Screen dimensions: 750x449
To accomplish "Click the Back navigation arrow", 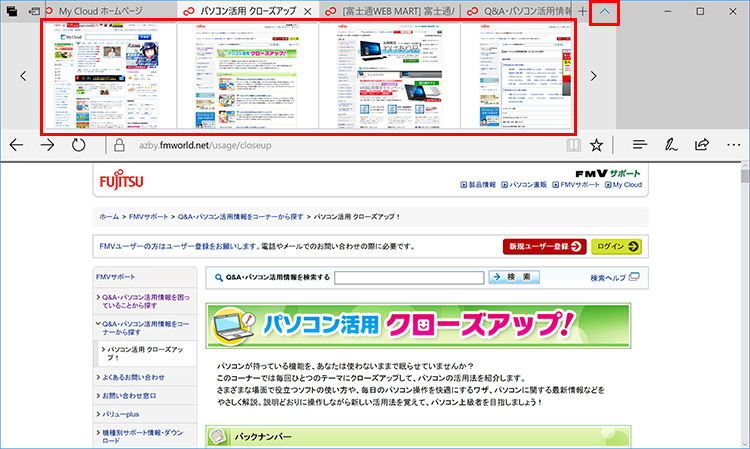I will pos(16,145).
